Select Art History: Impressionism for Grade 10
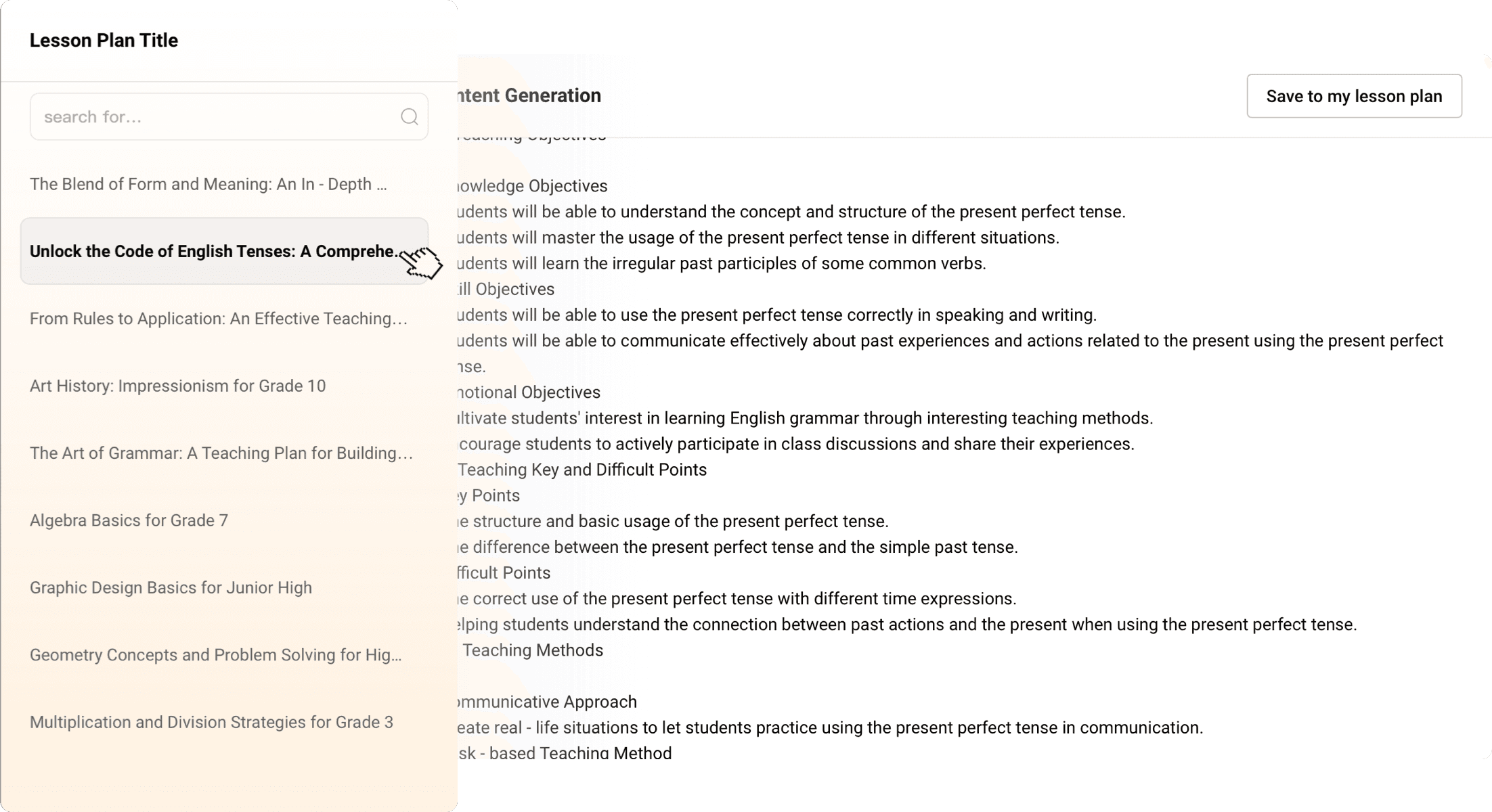 177,386
